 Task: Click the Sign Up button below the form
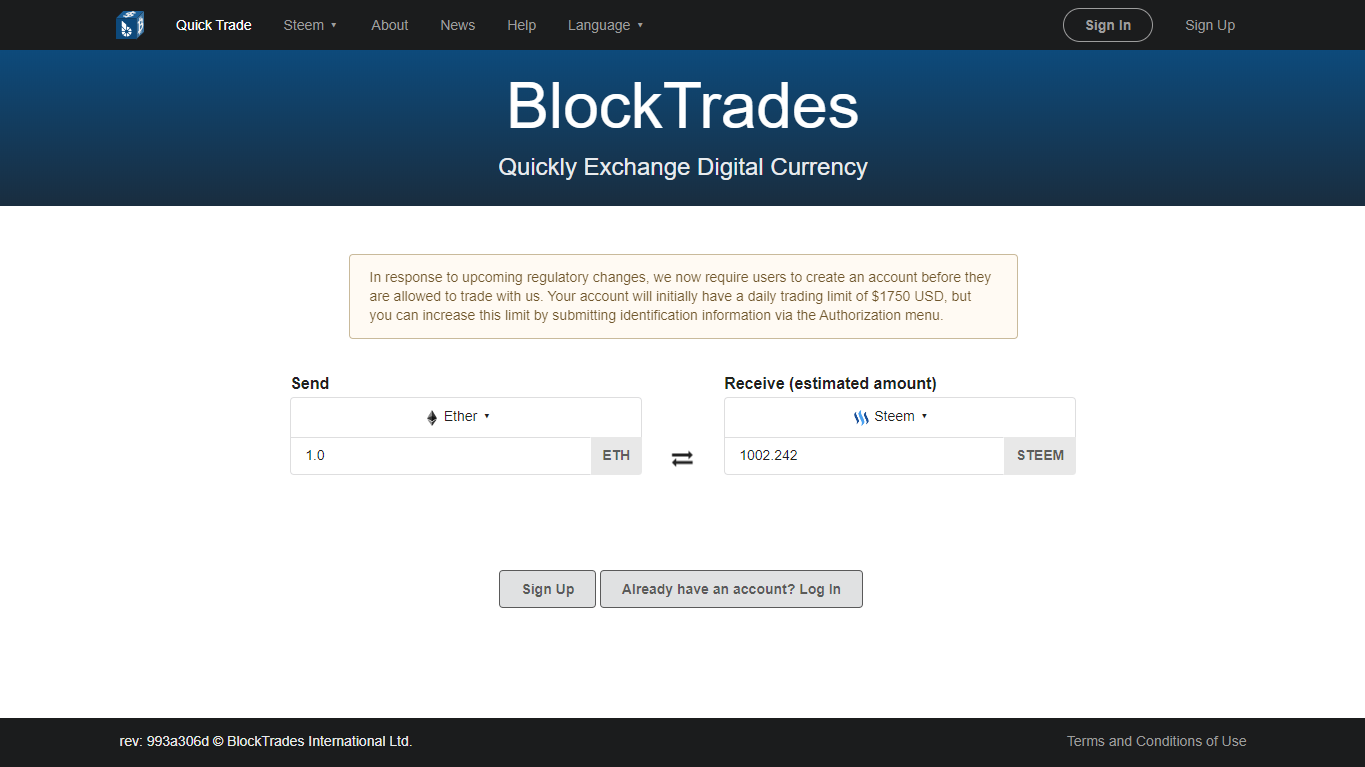point(548,589)
